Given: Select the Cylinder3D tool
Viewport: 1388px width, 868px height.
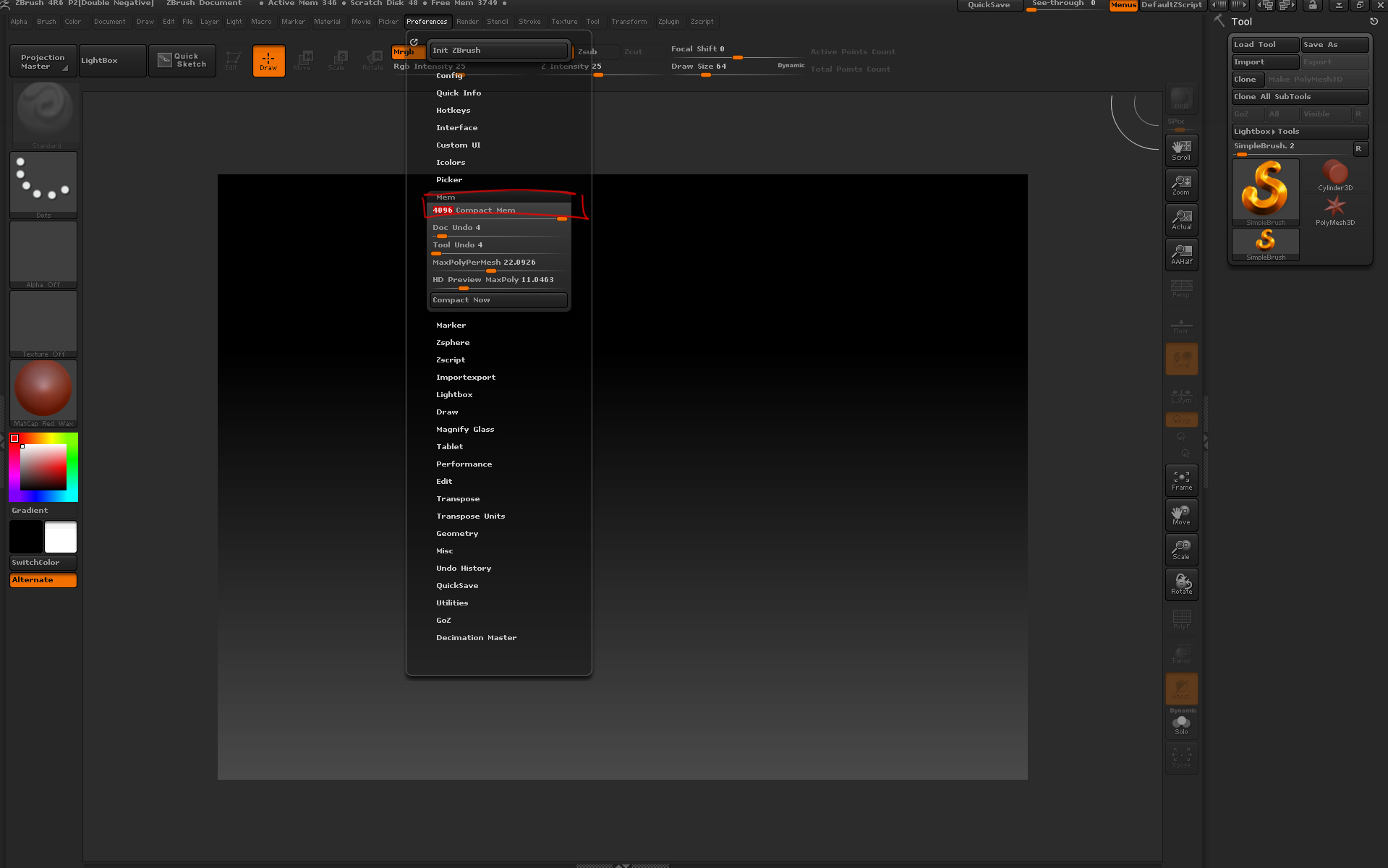Looking at the screenshot, I should (1335, 176).
